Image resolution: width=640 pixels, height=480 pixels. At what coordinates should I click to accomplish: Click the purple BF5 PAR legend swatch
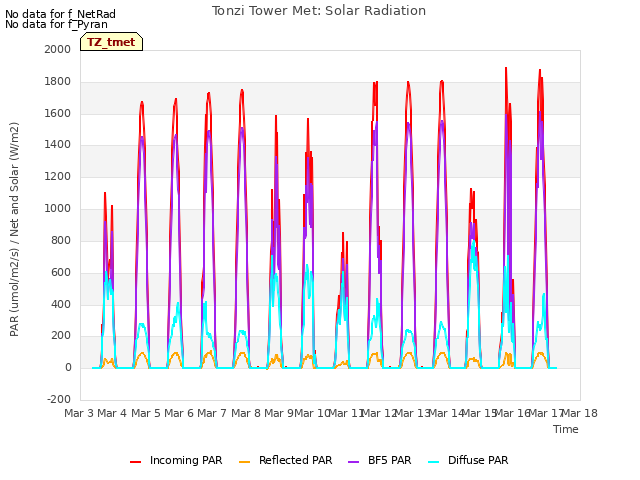(353, 462)
